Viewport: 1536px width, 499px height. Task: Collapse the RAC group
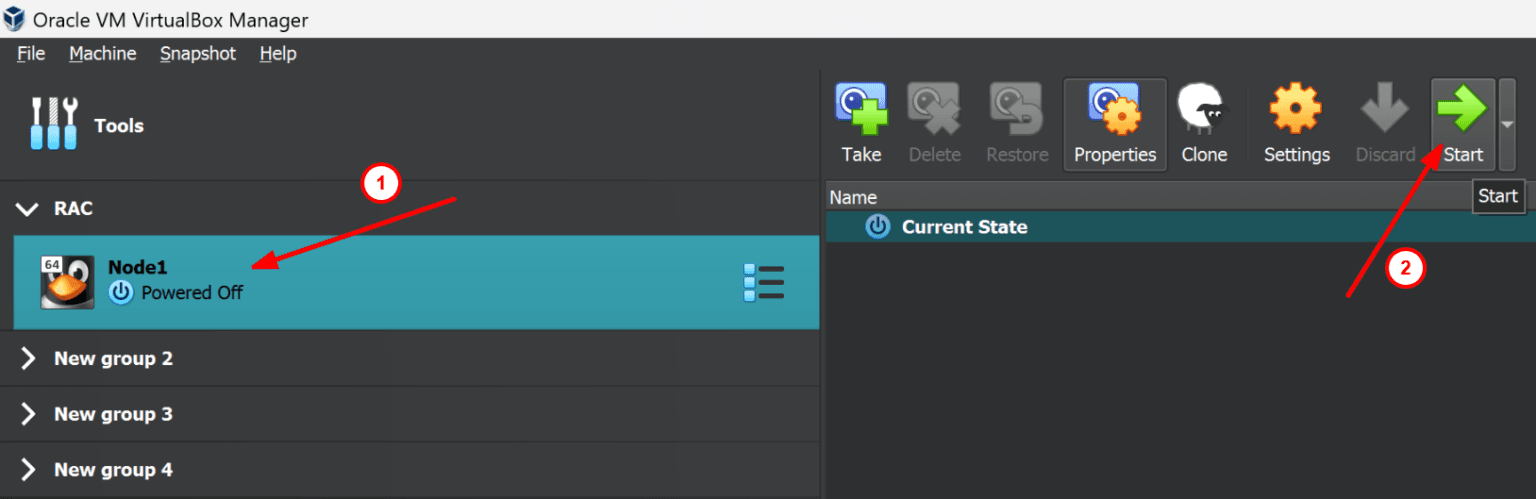(28, 209)
